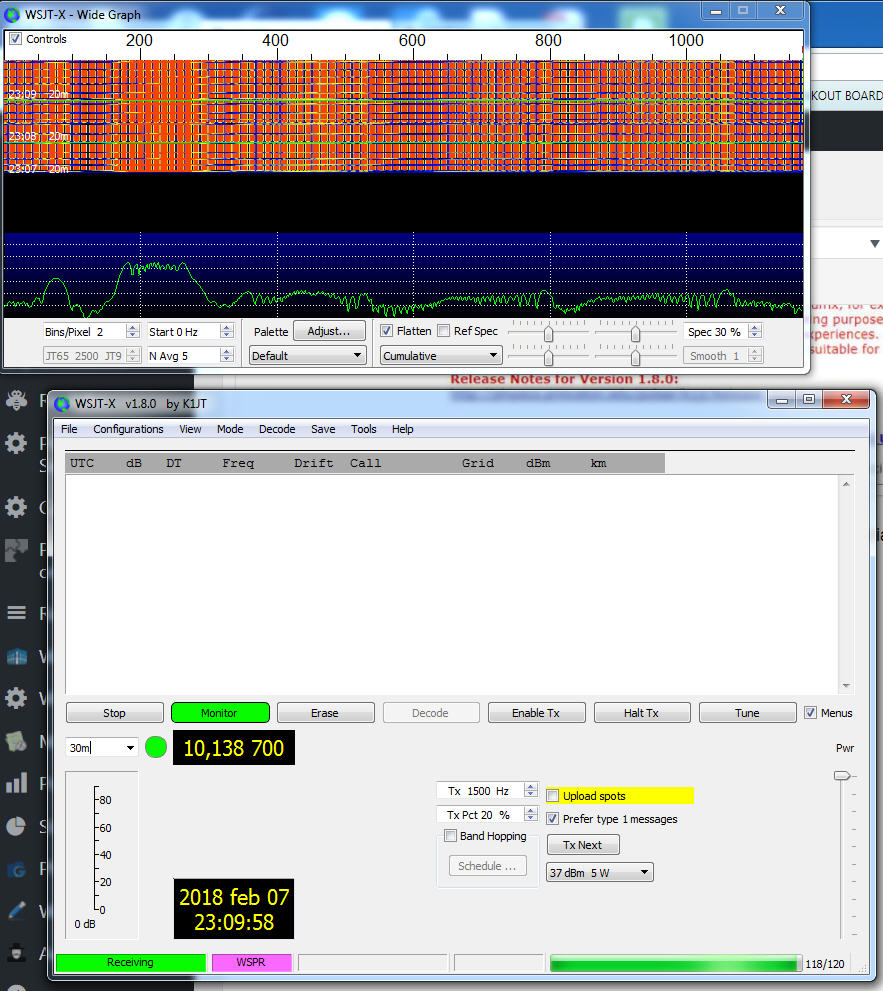
Task: Open the View menu
Action: 190,429
